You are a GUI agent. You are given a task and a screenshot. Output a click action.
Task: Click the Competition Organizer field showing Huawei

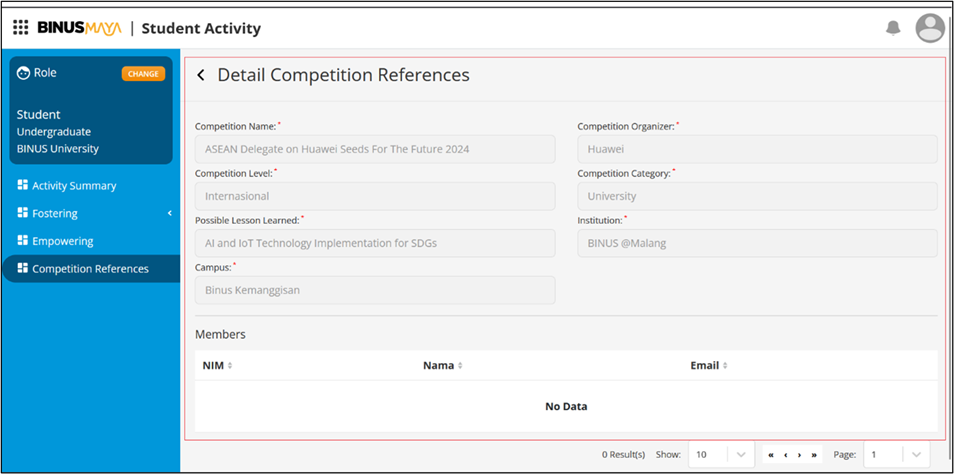click(757, 149)
